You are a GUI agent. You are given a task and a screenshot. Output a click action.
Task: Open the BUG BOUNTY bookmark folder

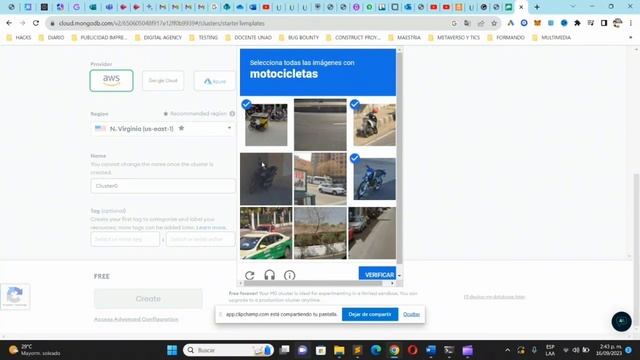[x=299, y=38]
